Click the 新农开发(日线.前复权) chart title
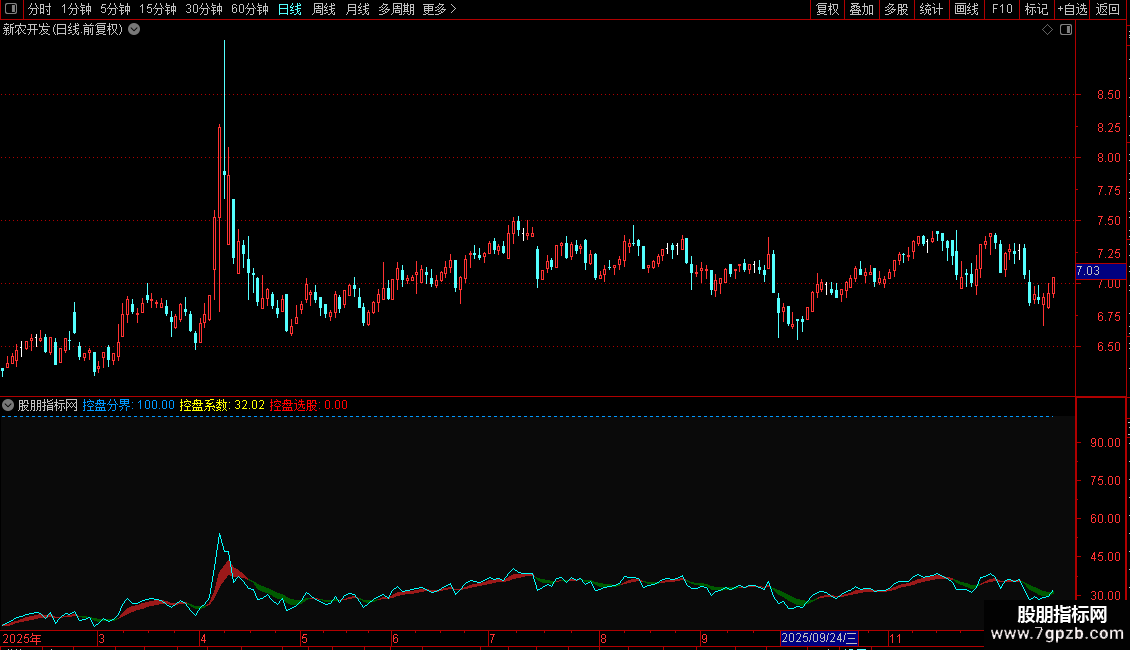The width and height of the screenshot is (1130, 650). pyautogui.click(x=63, y=30)
